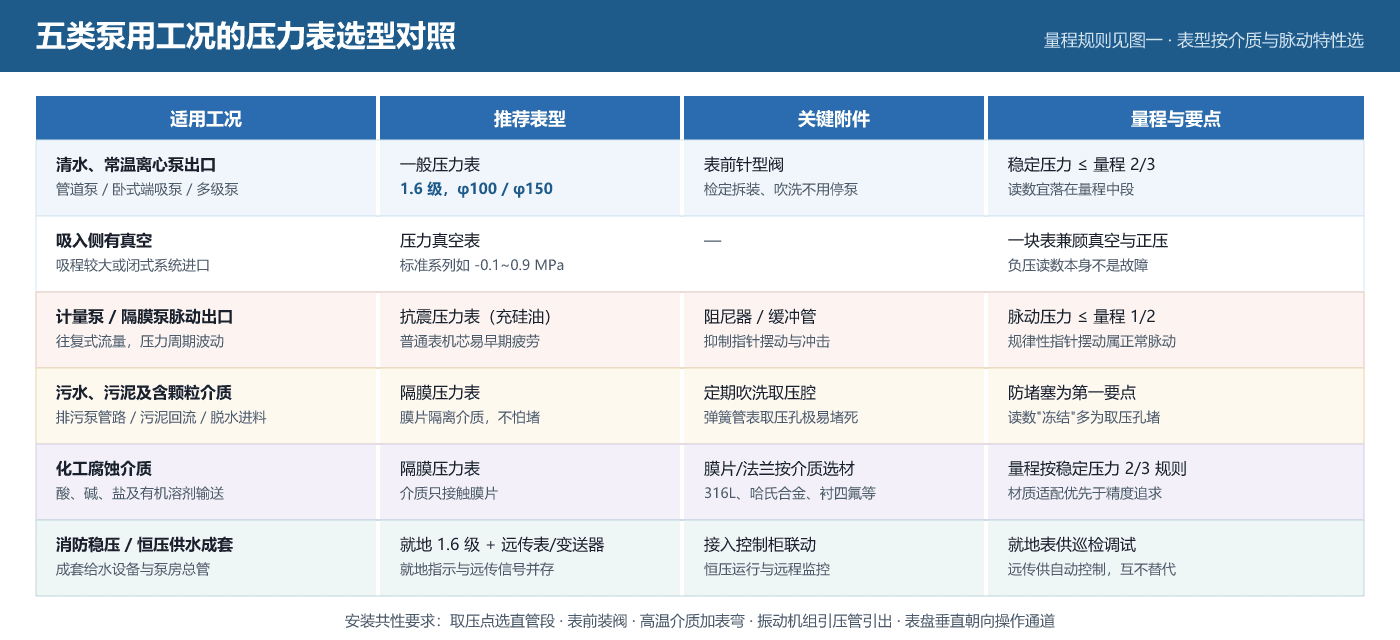Click the cell 接入控制柜联动
This screenshot has width=1400, height=640.
click(760, 545)
